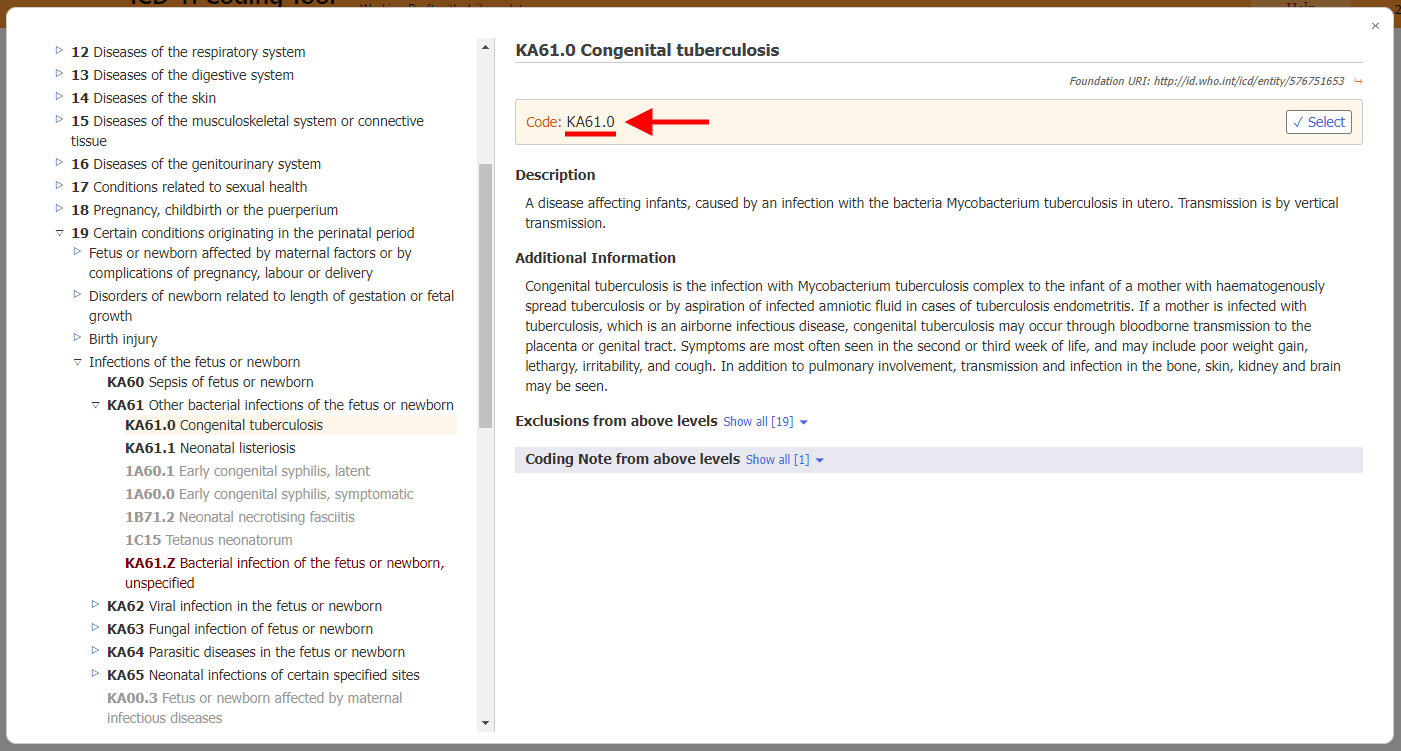Collapse chapter 19 perinatal conditions
The image size is (1401, 751).
point(60,232)
